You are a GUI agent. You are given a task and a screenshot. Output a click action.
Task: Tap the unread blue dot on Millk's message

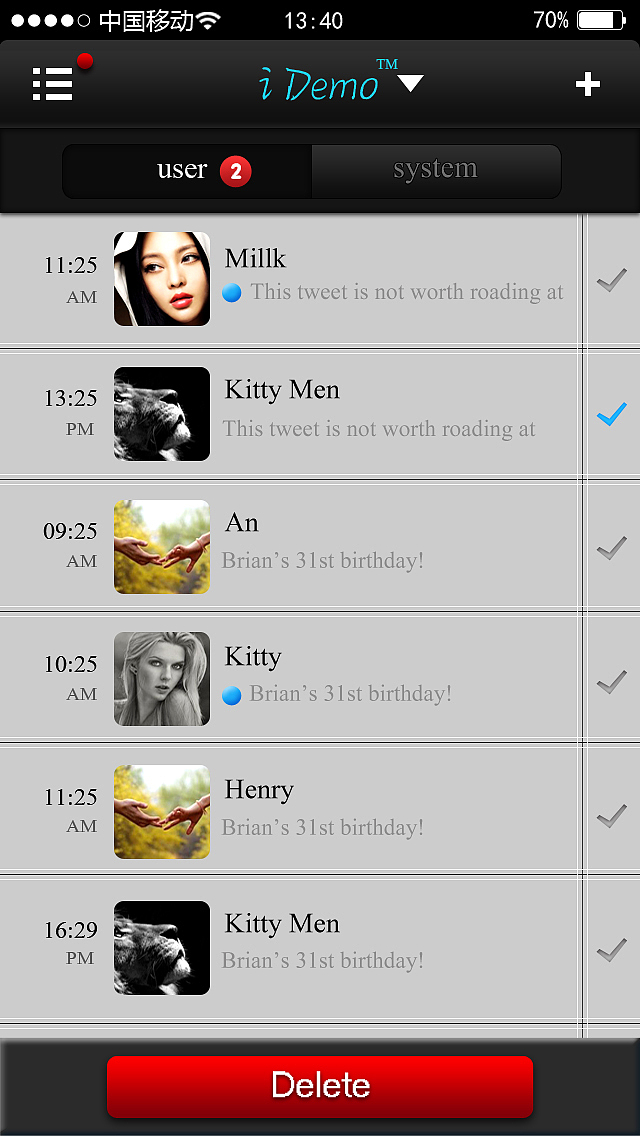tap(231, 293)
